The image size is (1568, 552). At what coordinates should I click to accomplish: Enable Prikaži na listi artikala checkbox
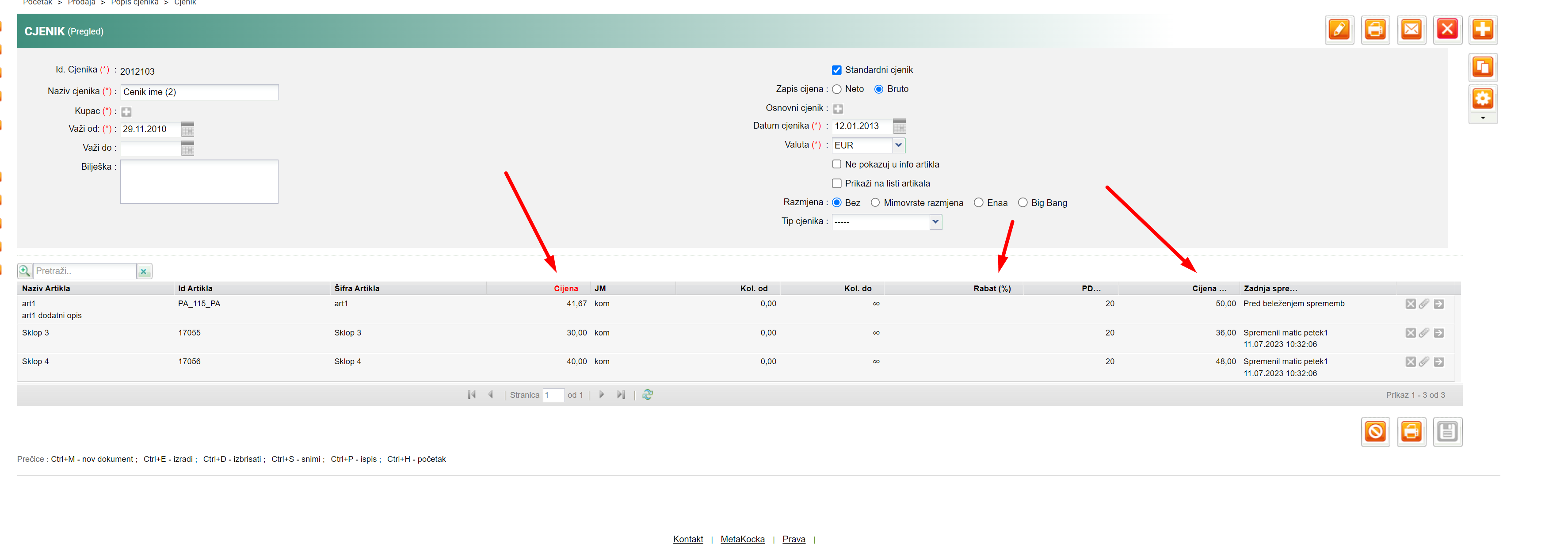(x=836, y=184)
